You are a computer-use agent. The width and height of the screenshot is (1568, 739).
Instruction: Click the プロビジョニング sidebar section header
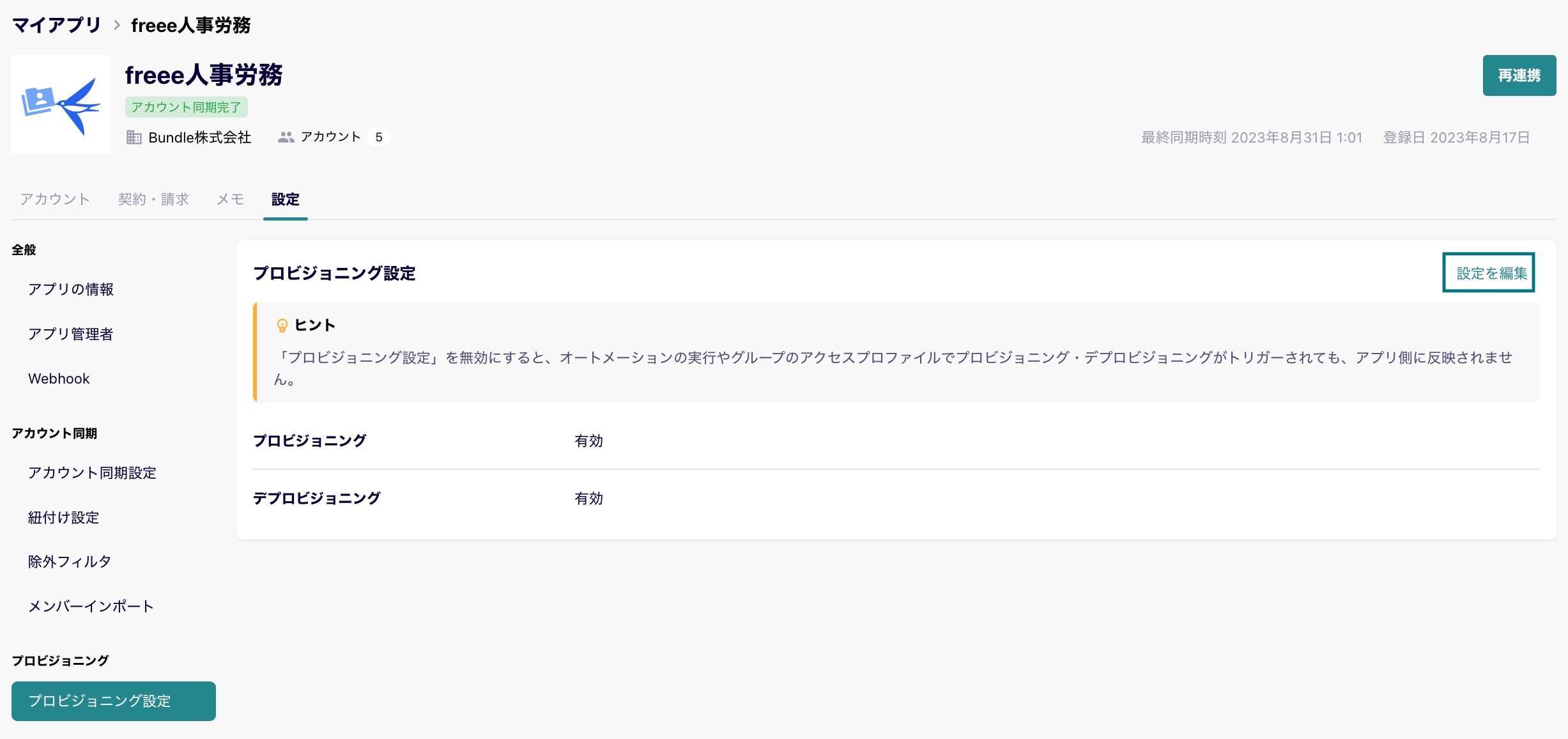pyautogui.click(x=60, y=661)
